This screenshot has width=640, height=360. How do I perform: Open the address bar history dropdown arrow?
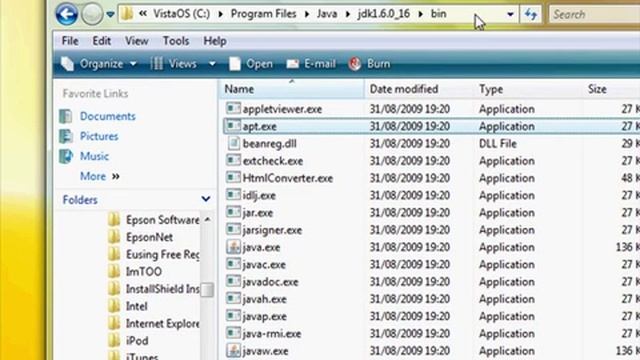pyautogui.click(x=510, y=15)
